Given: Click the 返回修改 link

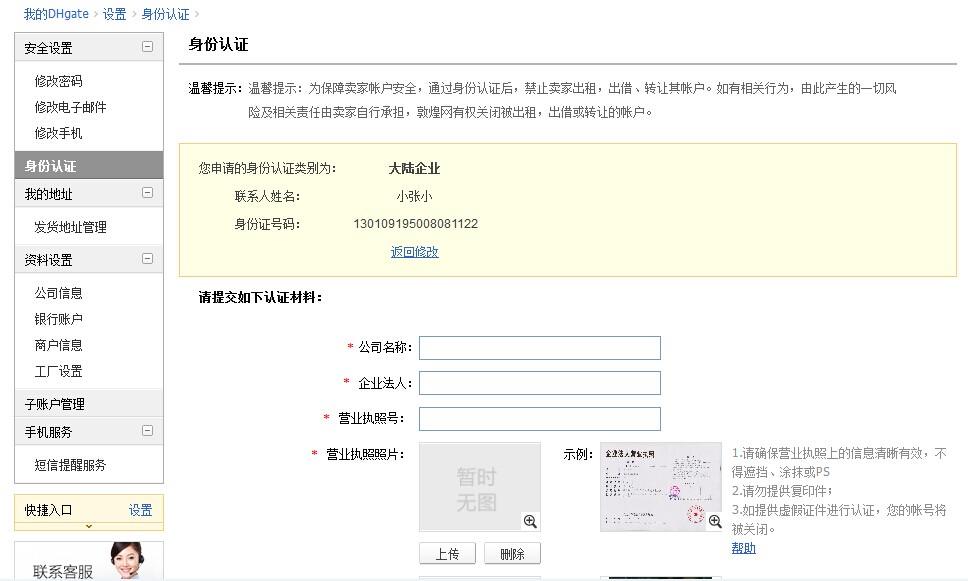Looking at the screenshot, I should point(414,252).
